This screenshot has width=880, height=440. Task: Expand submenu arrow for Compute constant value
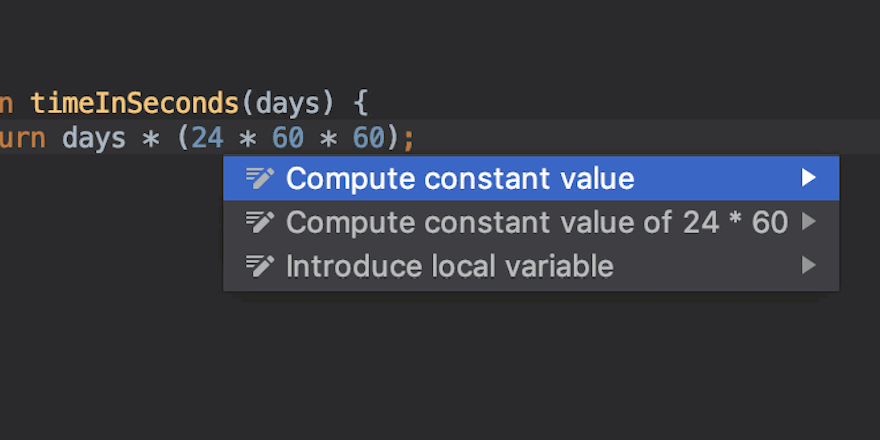point(809,179)
